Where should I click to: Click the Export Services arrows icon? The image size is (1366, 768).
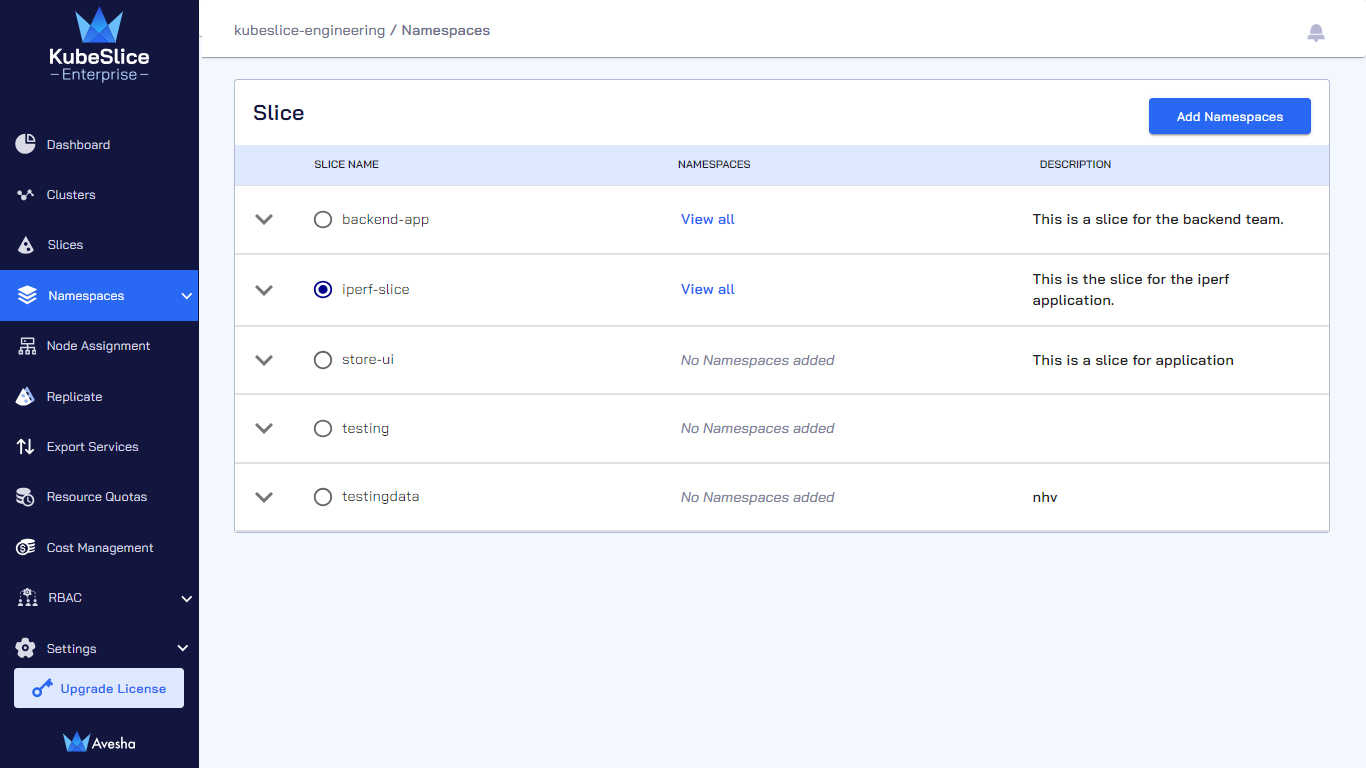[26, 447]
